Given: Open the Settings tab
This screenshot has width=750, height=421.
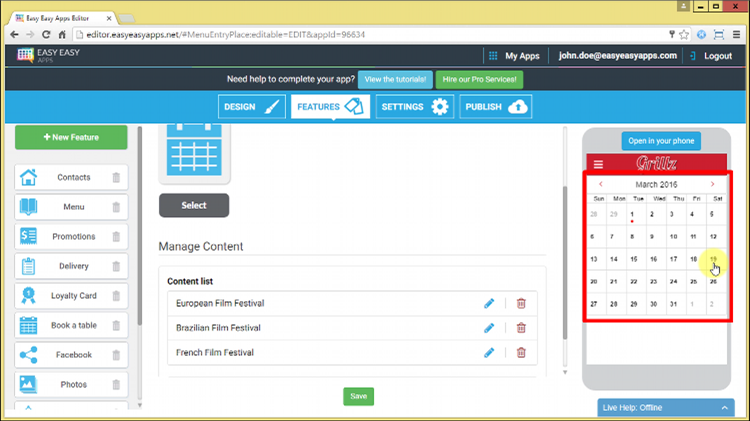Looking at the screenshot, I should coord(414,107).
